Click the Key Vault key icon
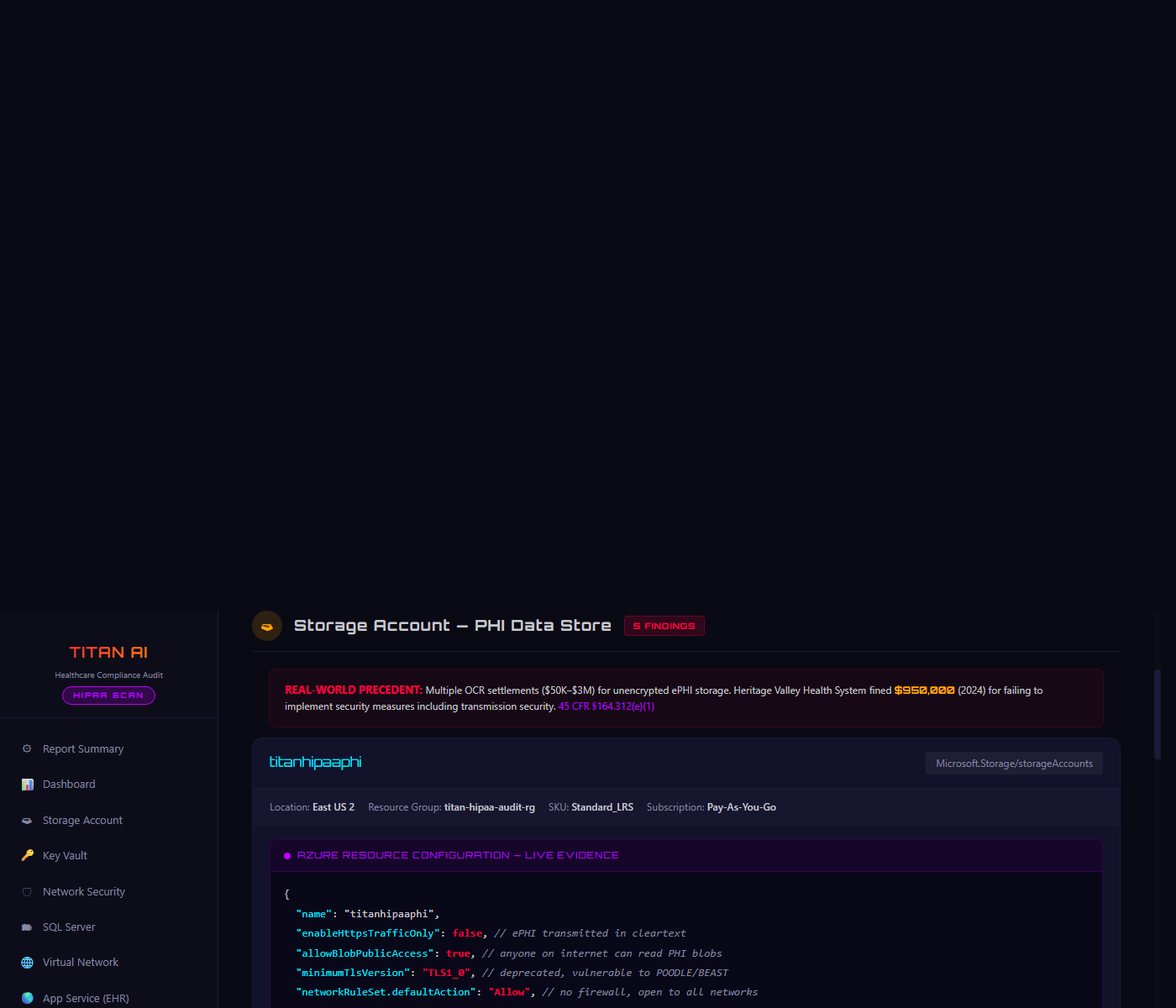Image resolution: width=1176 pixels, height=1008 pixels. tap(27, 855)
